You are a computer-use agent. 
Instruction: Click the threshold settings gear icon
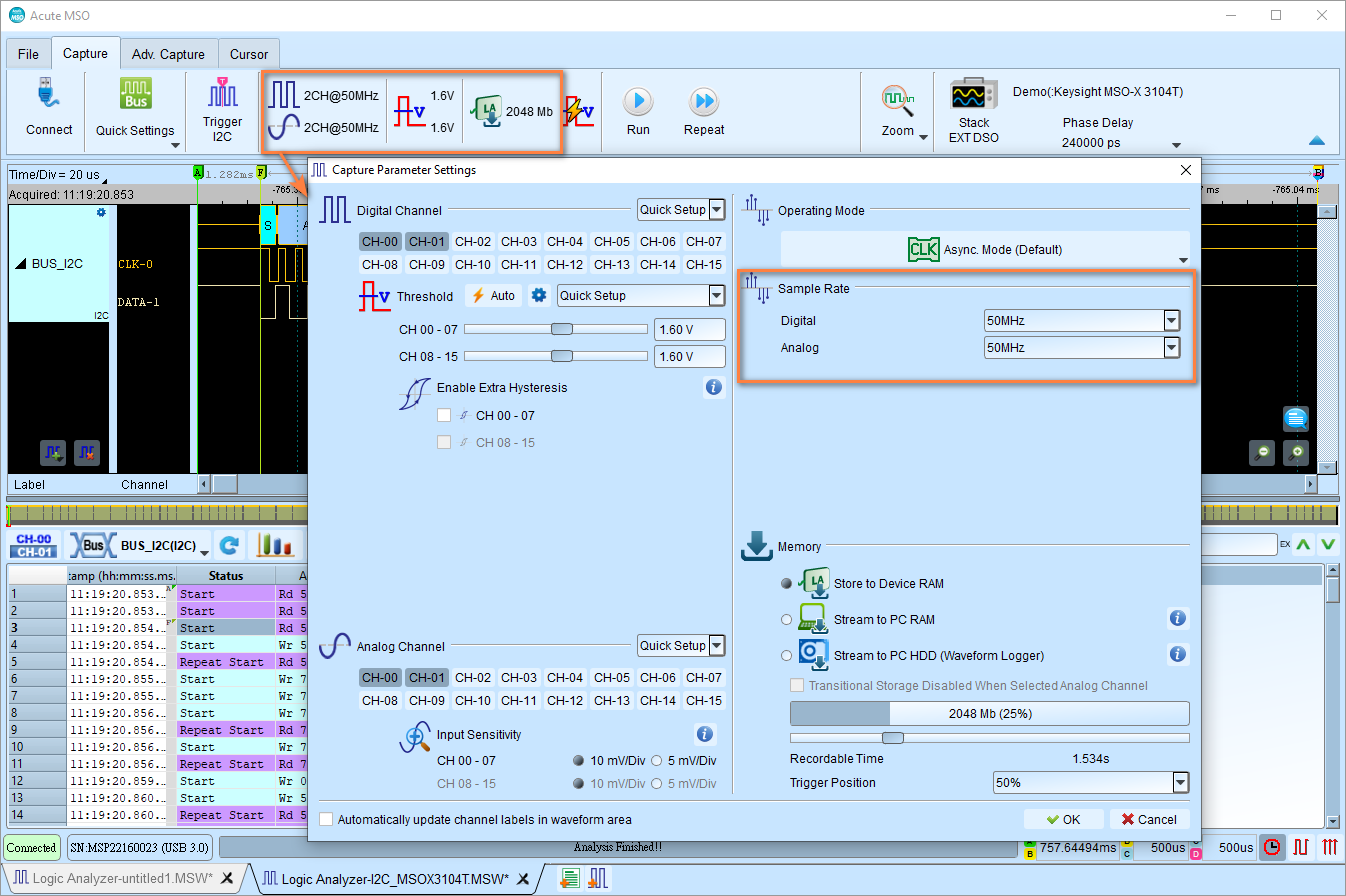point(539,295)
